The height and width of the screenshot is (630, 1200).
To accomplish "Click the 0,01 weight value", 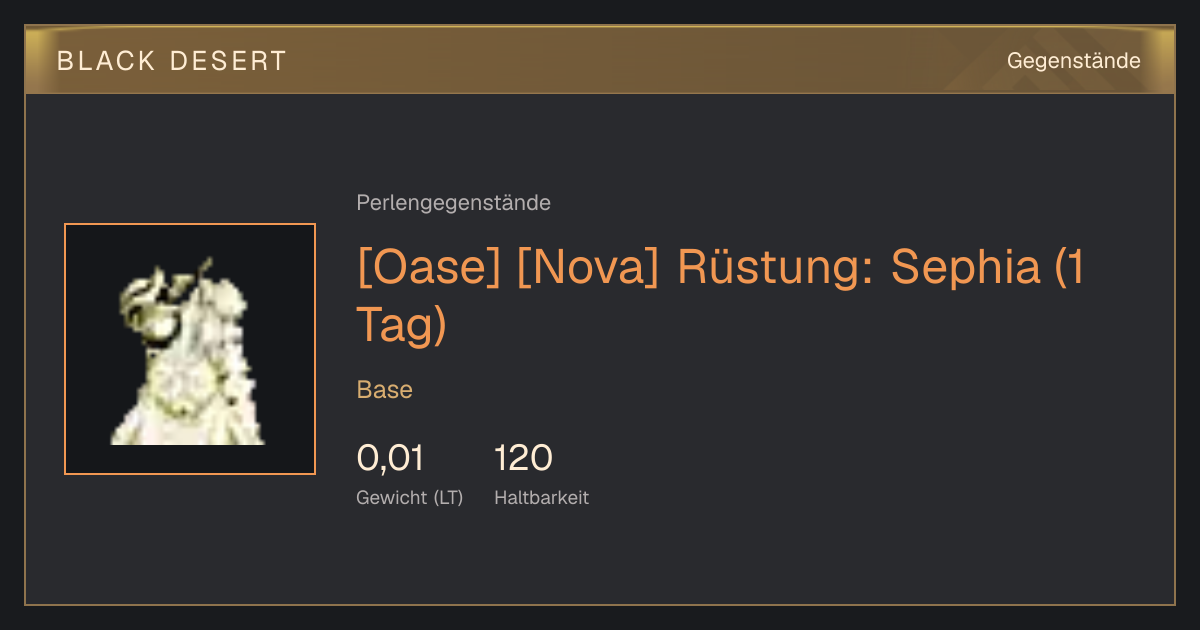I will 390,459.
